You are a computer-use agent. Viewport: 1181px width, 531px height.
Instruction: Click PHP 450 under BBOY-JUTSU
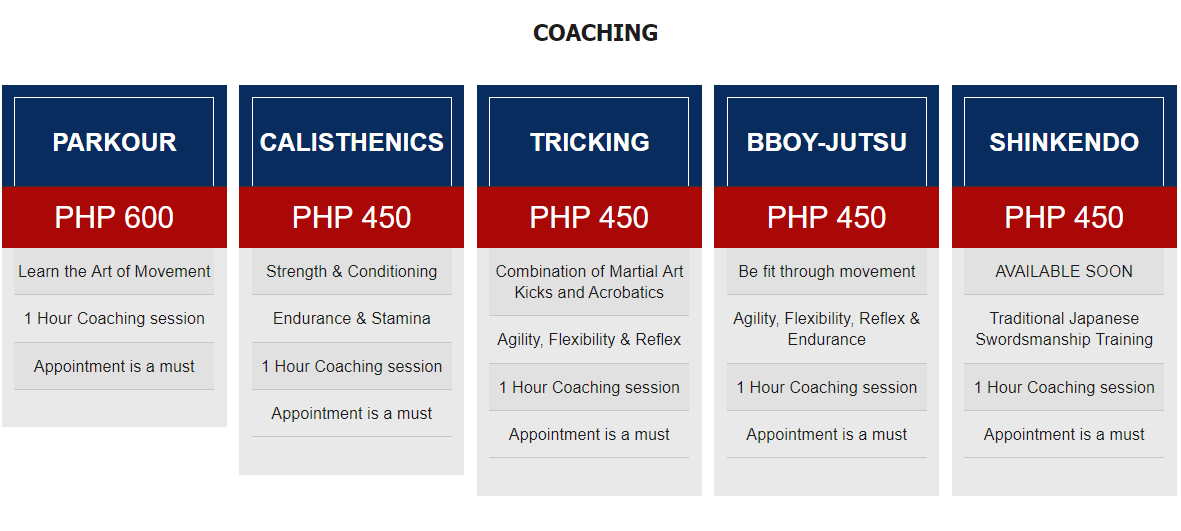[826, 217]
